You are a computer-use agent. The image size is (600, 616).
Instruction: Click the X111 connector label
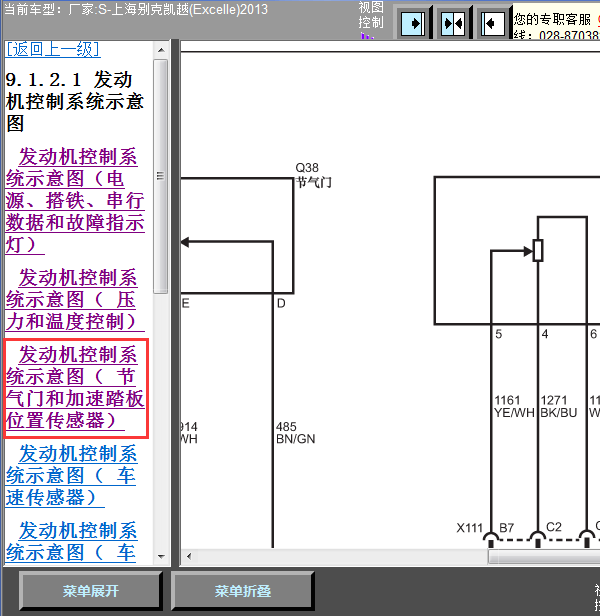[x=469, y=528]
